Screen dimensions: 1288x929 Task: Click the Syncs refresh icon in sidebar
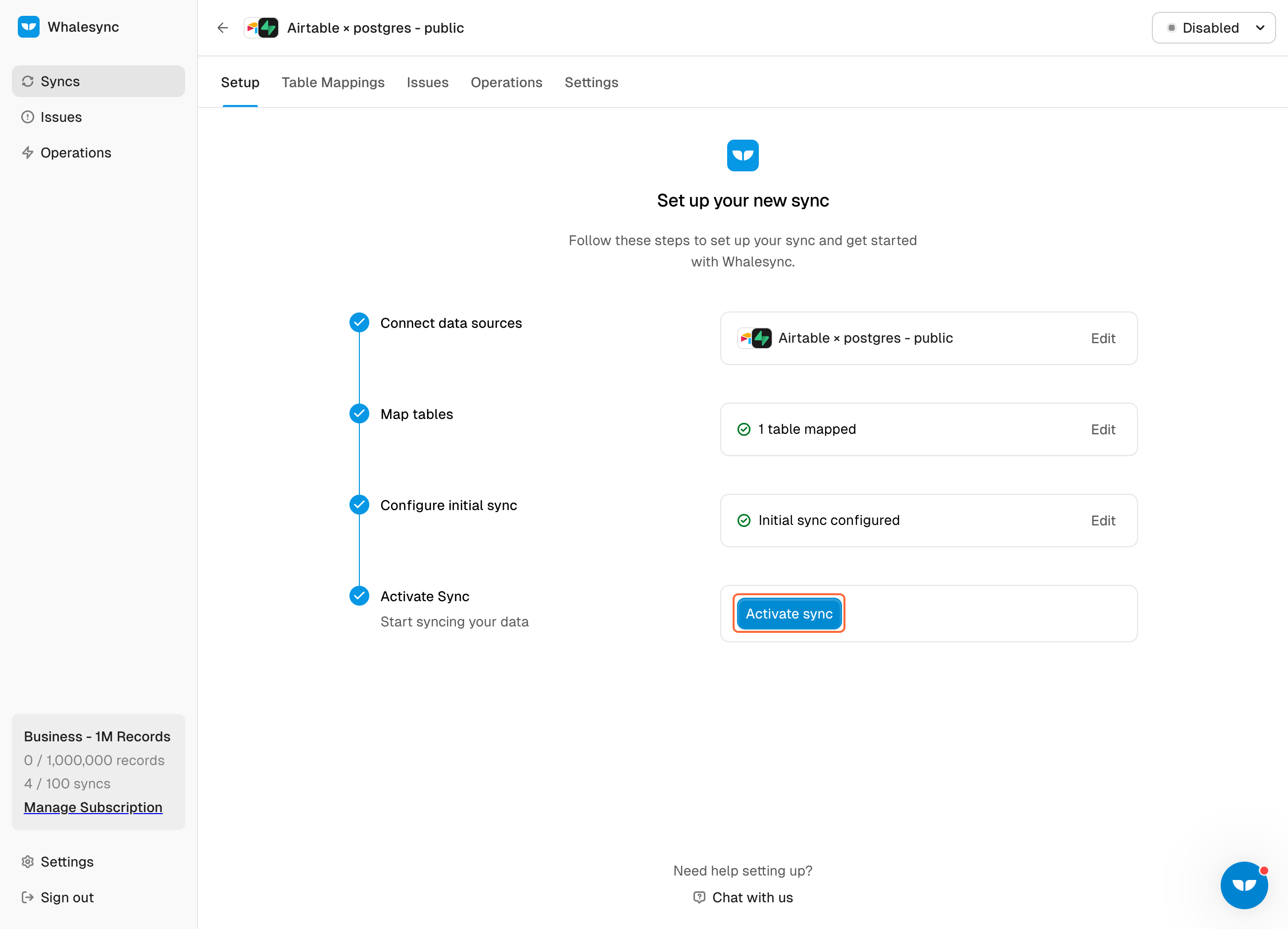coord(28,81)
